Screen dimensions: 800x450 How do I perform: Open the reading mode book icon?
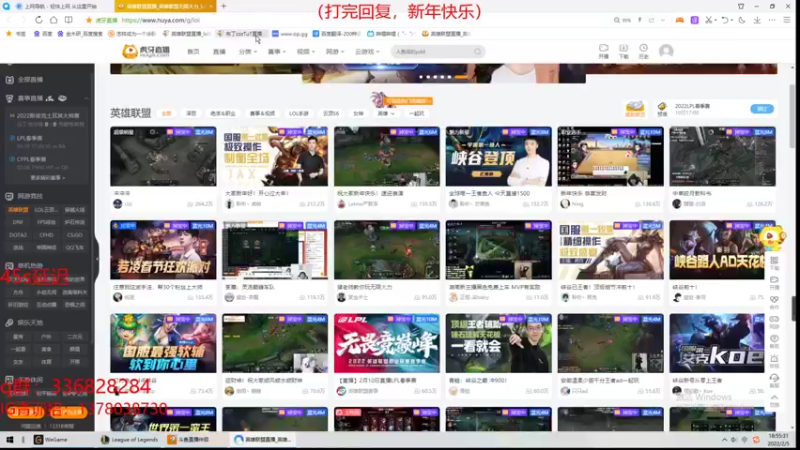(68, 20)
